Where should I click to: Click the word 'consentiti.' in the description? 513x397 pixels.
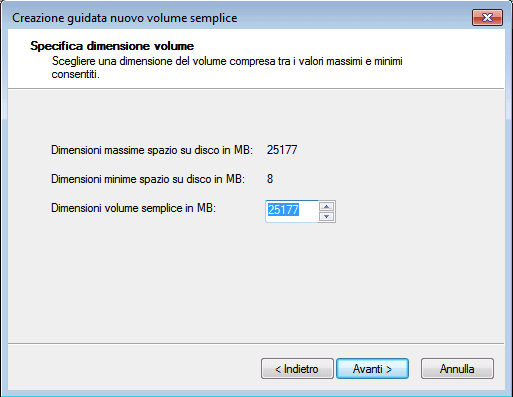(x=76, y=74)
